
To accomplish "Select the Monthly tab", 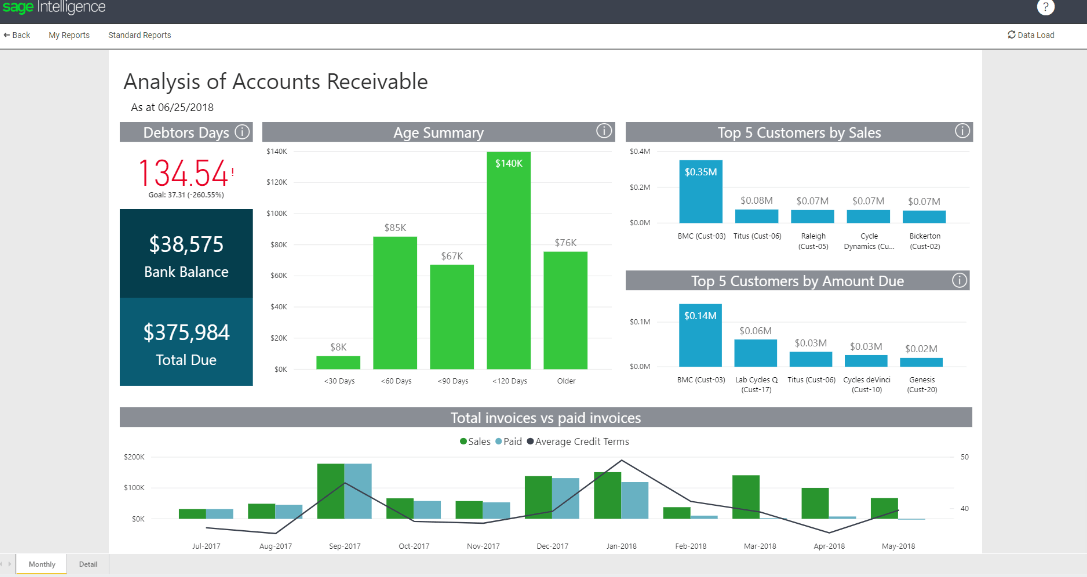I will pyautogui.click(x=40, y=563).
